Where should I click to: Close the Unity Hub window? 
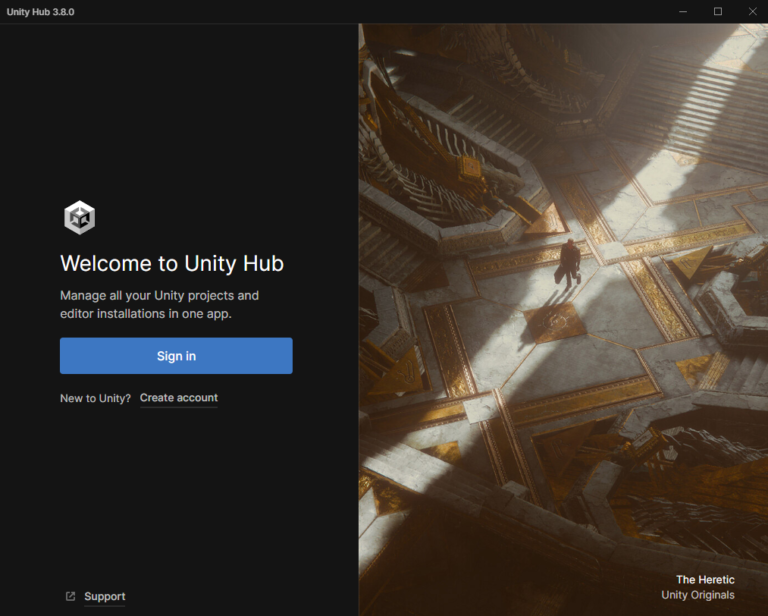(x=752, y=11)
